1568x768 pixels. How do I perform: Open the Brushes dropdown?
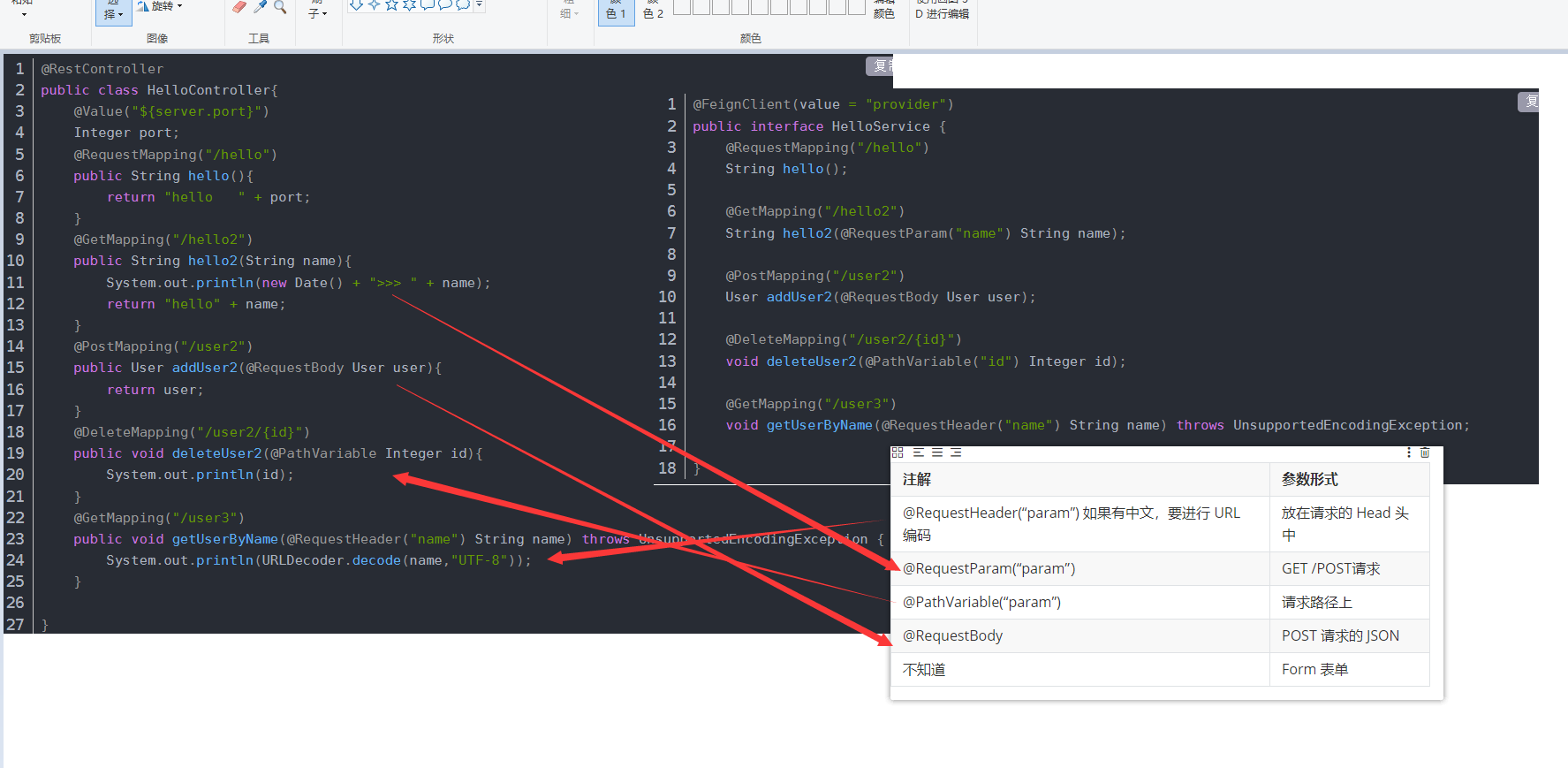(317, 12)
